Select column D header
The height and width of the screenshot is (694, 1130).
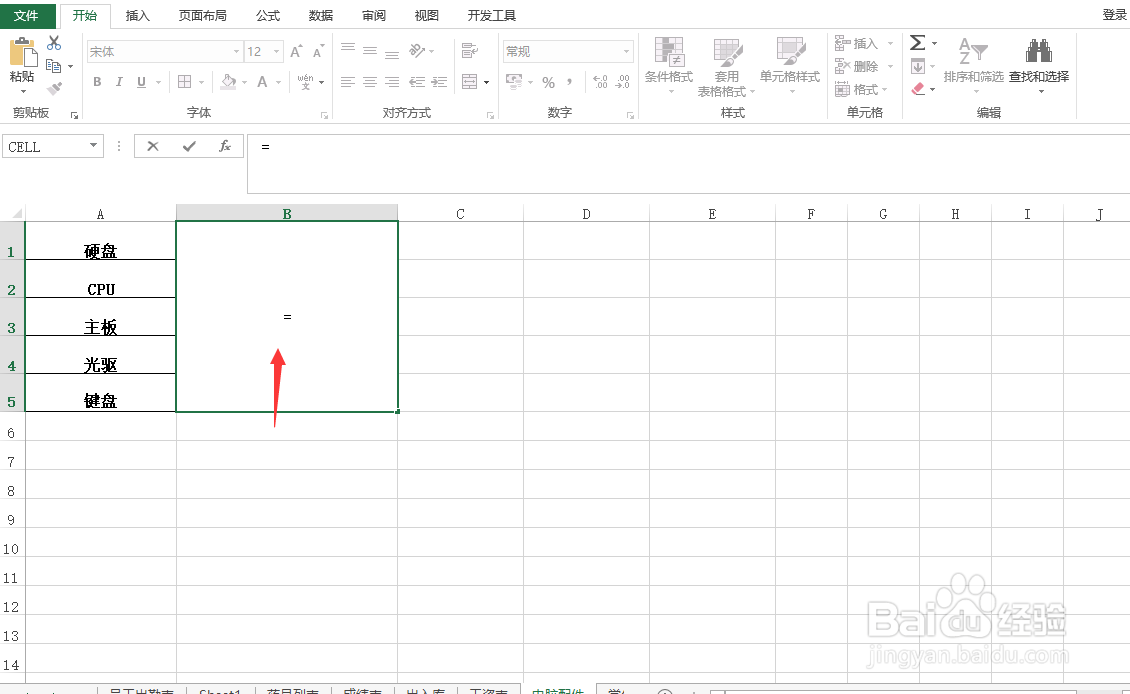(x=586, y=213)
